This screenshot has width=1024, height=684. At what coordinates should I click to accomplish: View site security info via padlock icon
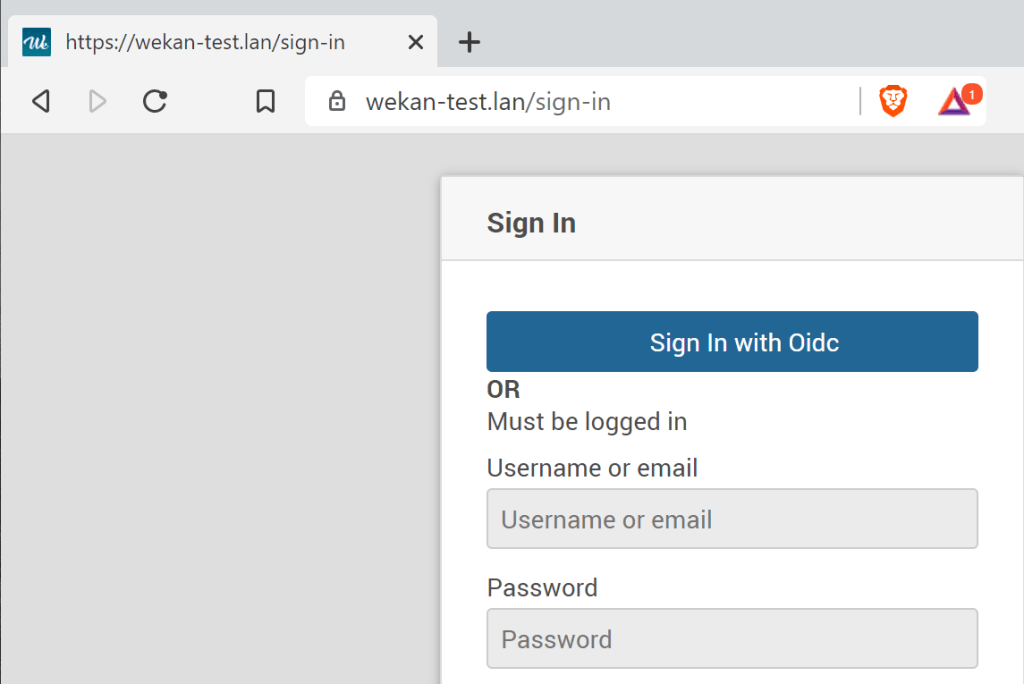(x=337, y=101)
